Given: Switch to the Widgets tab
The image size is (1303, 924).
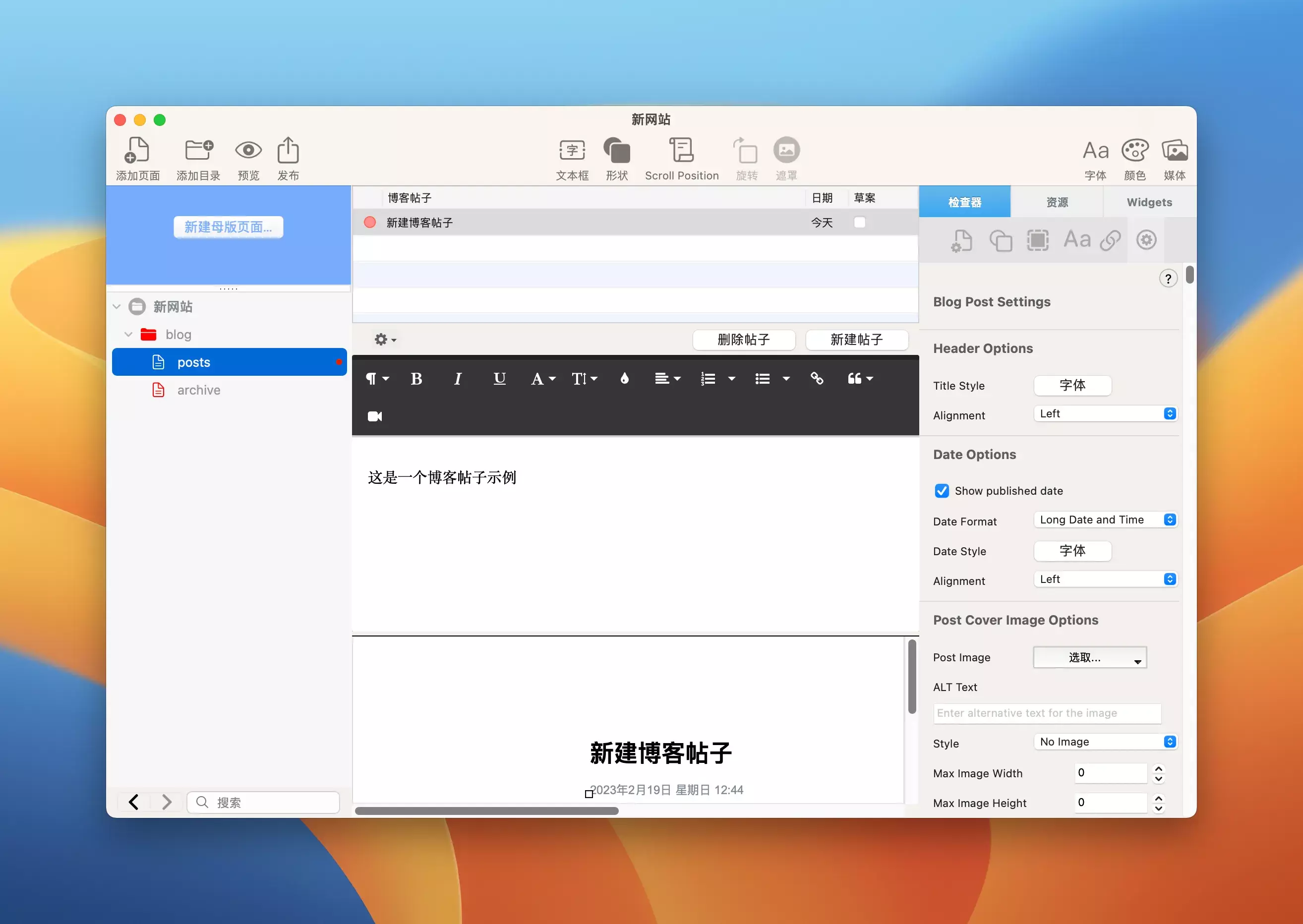Looking at the screenshot, I should (x=1149, y=203).
